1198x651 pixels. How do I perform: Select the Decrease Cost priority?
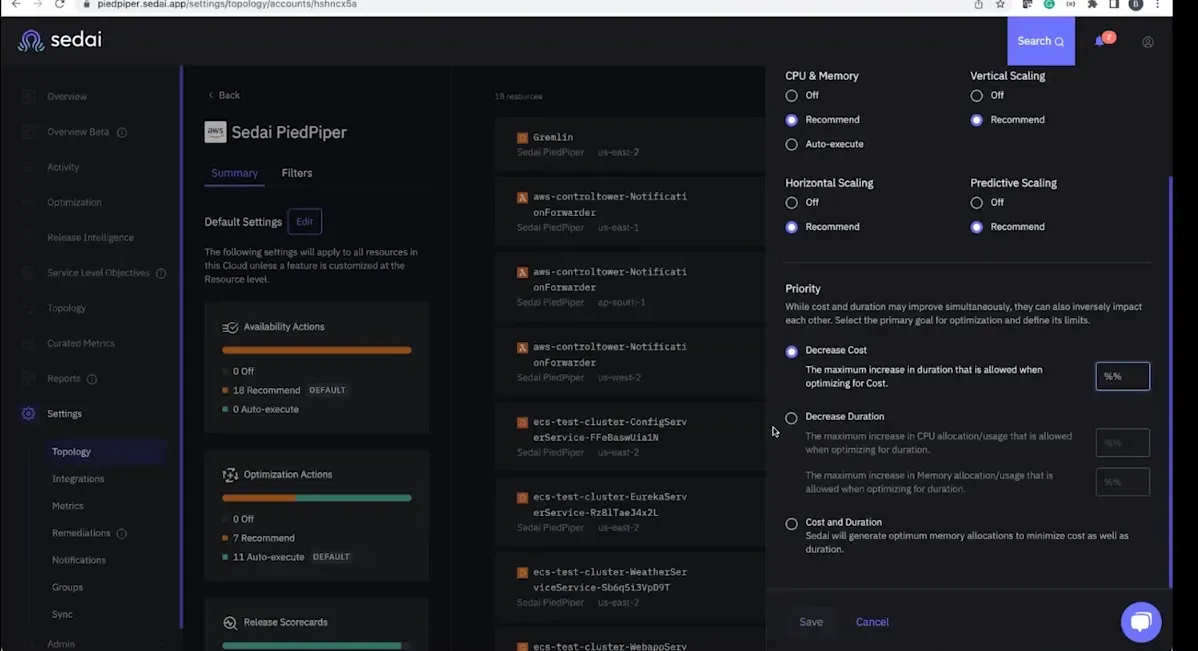tap(792, 351)
